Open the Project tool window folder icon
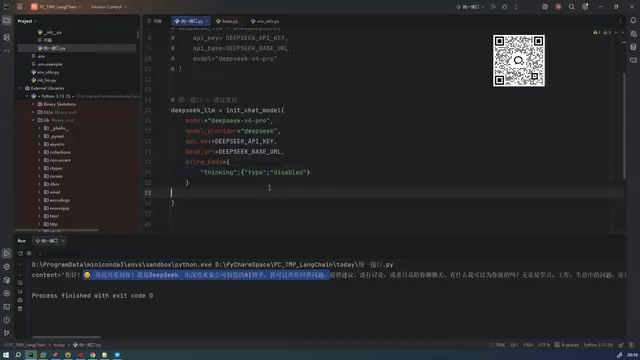The width and height of the screenshot is (640, 360). coord(7,20)
